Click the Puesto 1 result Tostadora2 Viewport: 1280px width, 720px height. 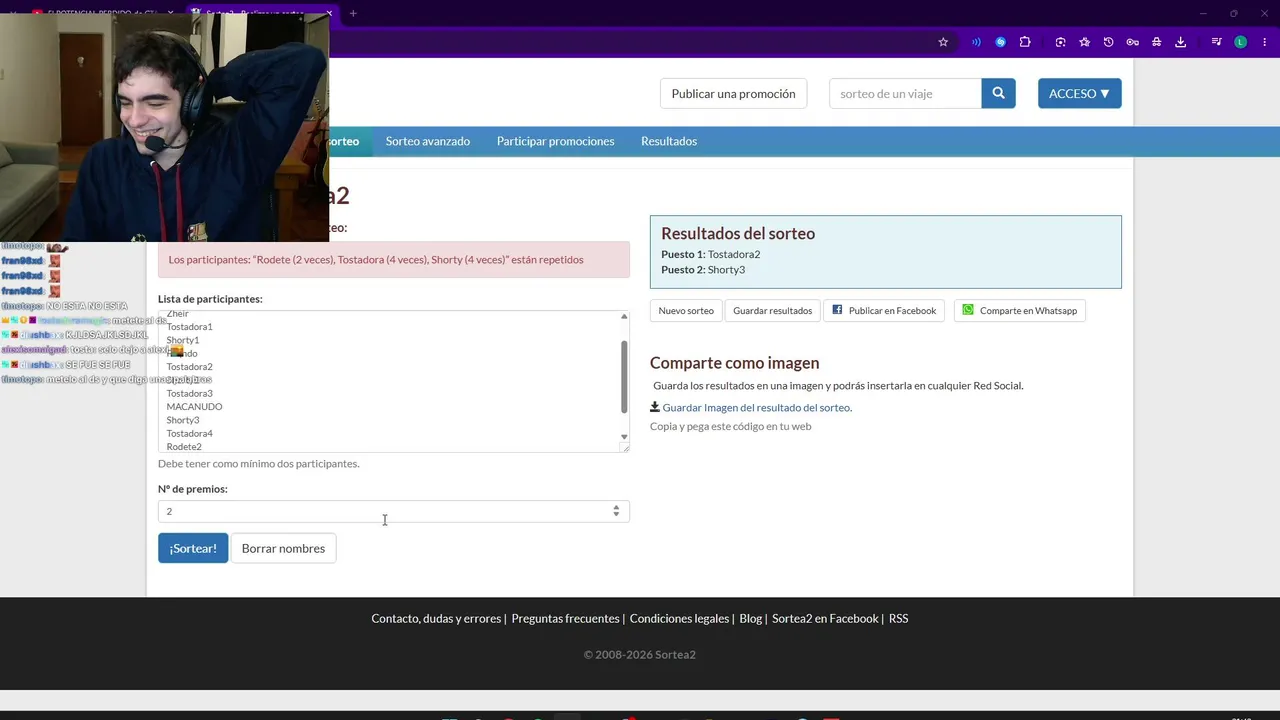[734, 254]
